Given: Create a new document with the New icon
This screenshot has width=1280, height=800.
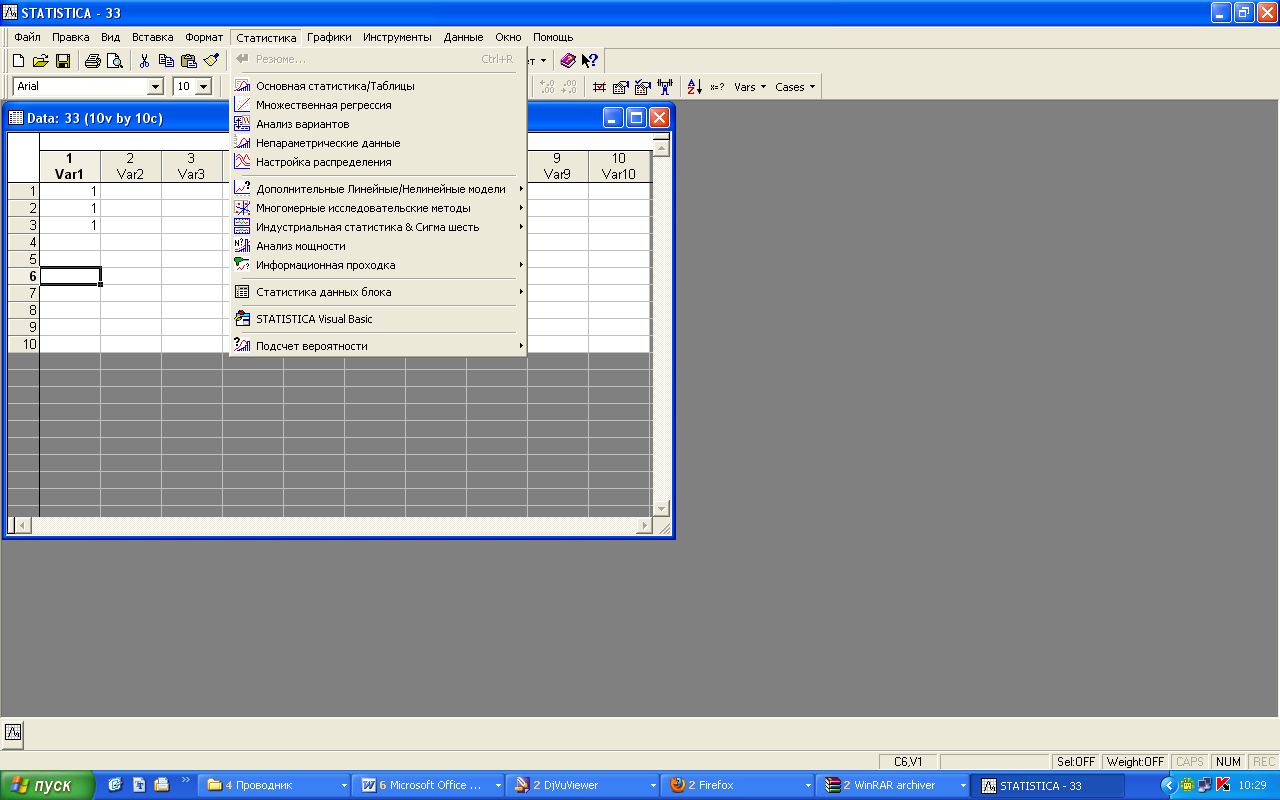Looking at the screenshot, I should point(18,61).
